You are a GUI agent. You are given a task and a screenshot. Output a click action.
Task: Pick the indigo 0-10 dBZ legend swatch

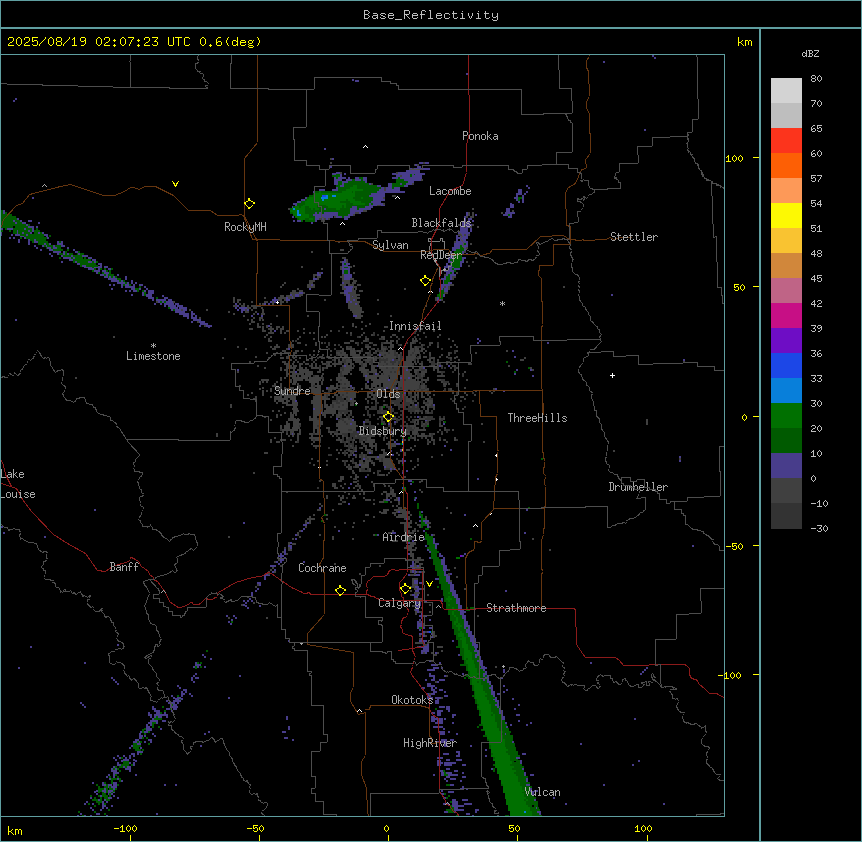786,466
